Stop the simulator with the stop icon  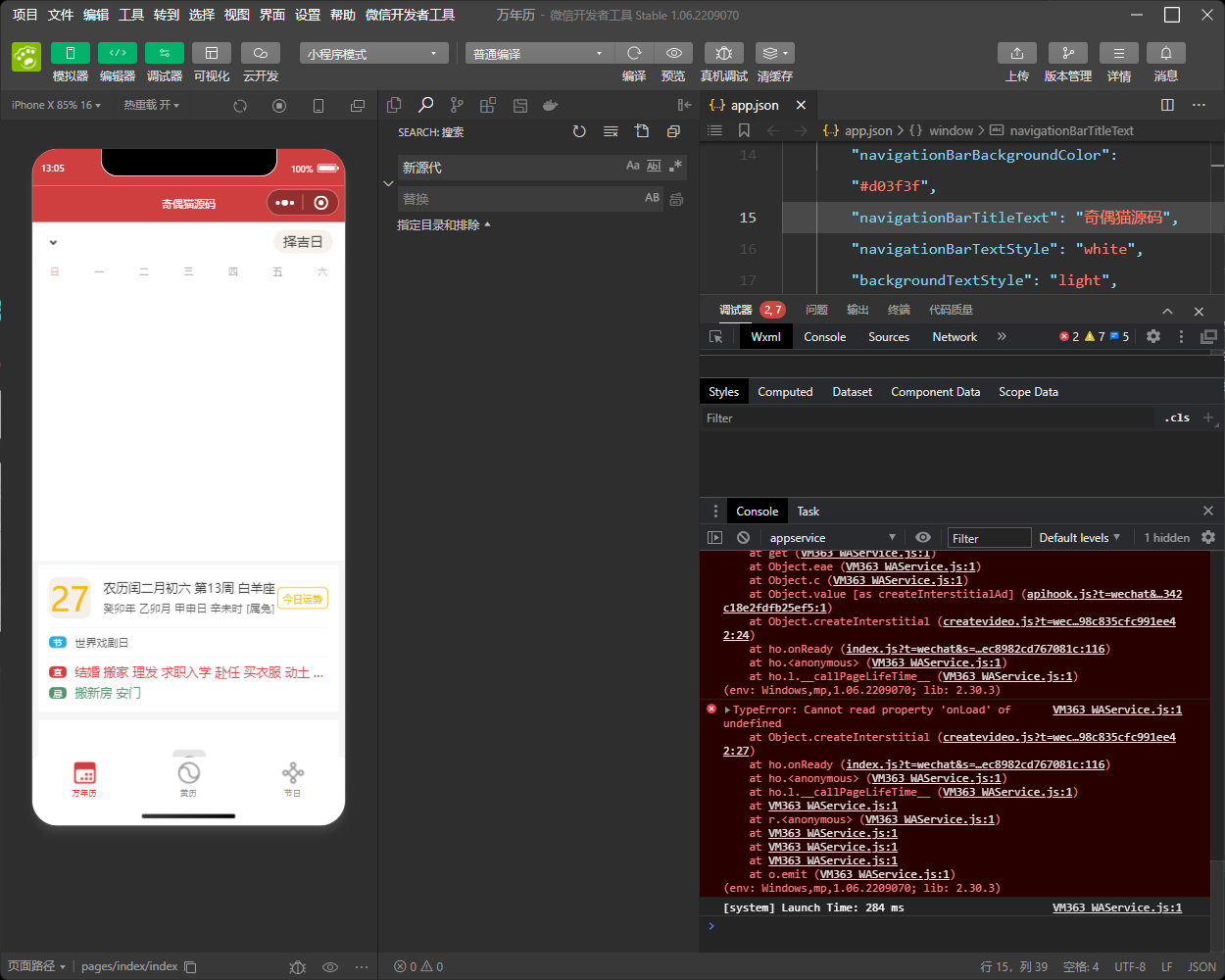279,105
